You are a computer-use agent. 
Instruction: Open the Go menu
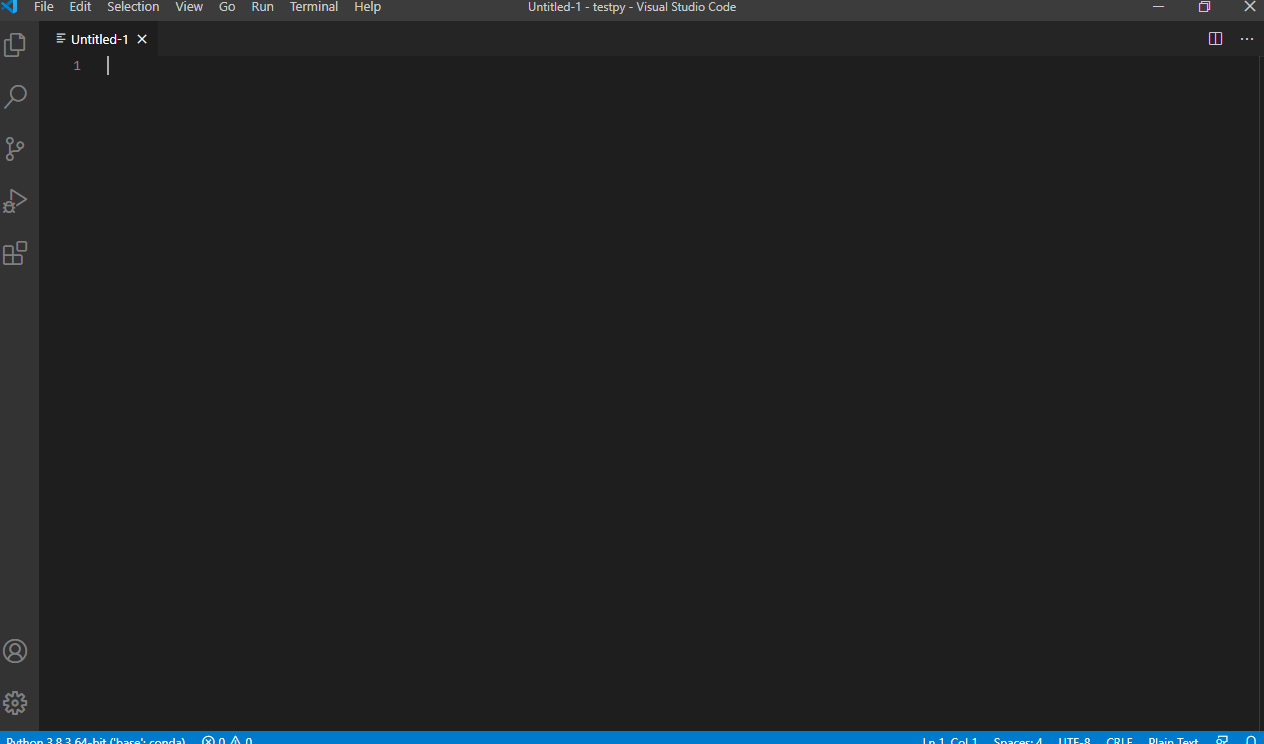[x=227, y=7]
